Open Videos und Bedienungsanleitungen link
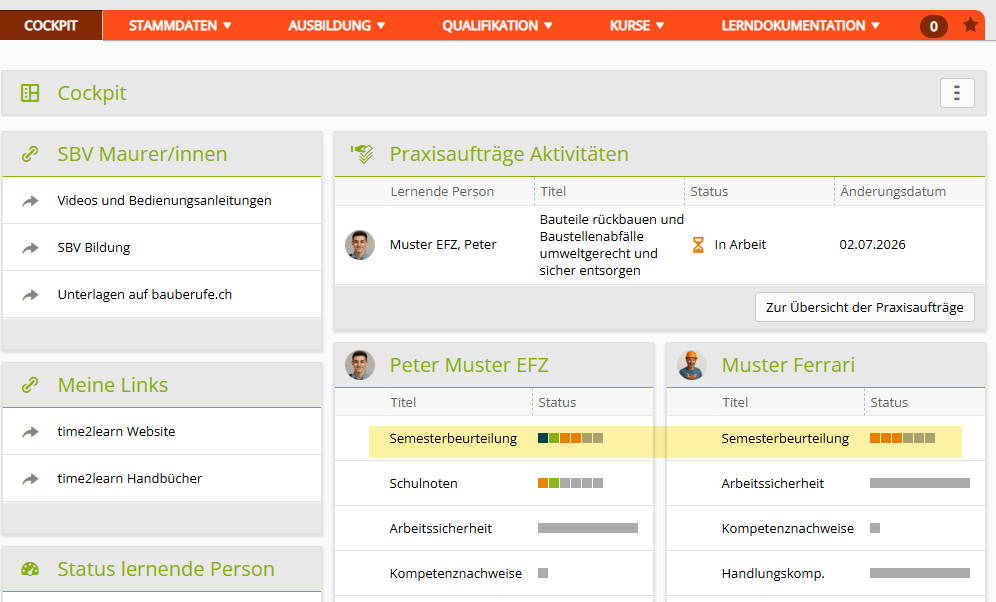The image size is (996, 602). pos(164,201)
